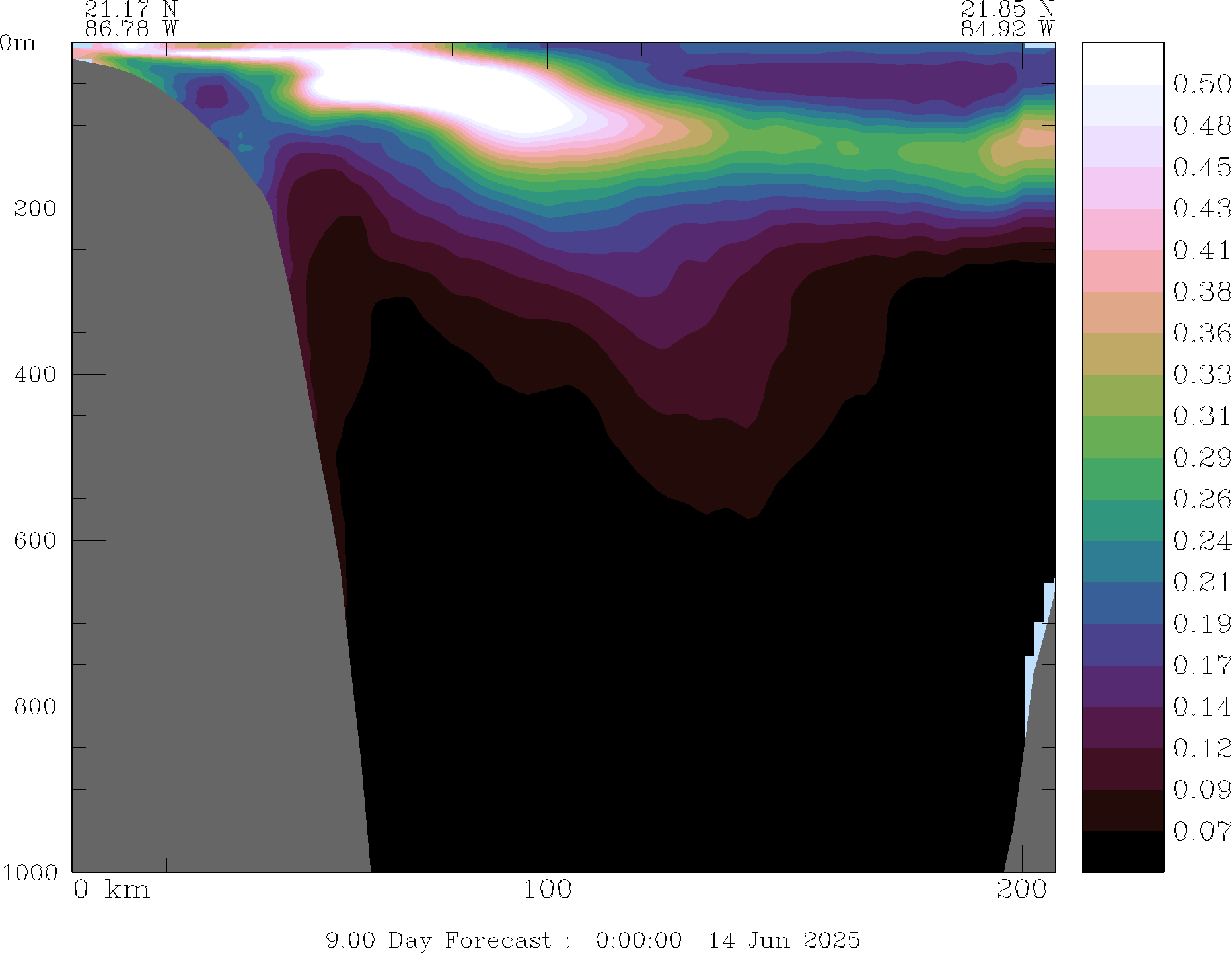This screenshot has width=1232, height=953.
Task: Click the 400 depth axis label
Action: [35, 374]
